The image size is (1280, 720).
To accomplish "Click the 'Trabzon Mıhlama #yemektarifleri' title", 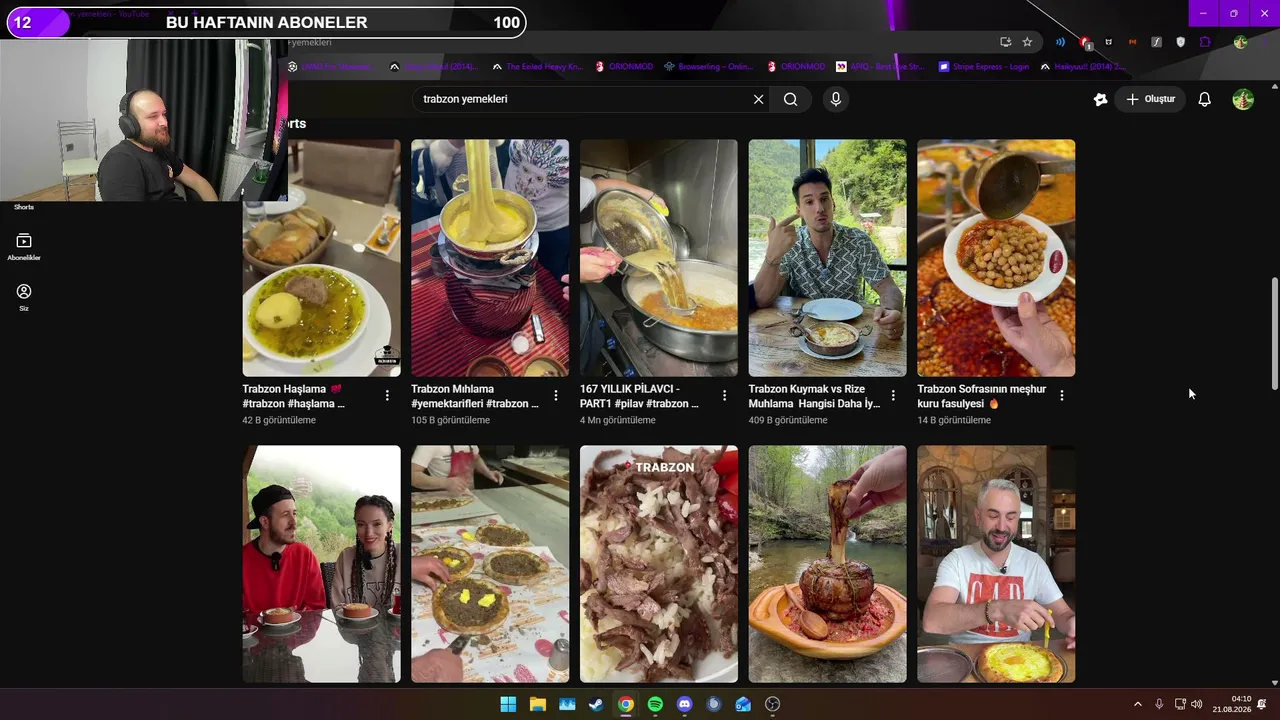I will click(x=475, y=396).
